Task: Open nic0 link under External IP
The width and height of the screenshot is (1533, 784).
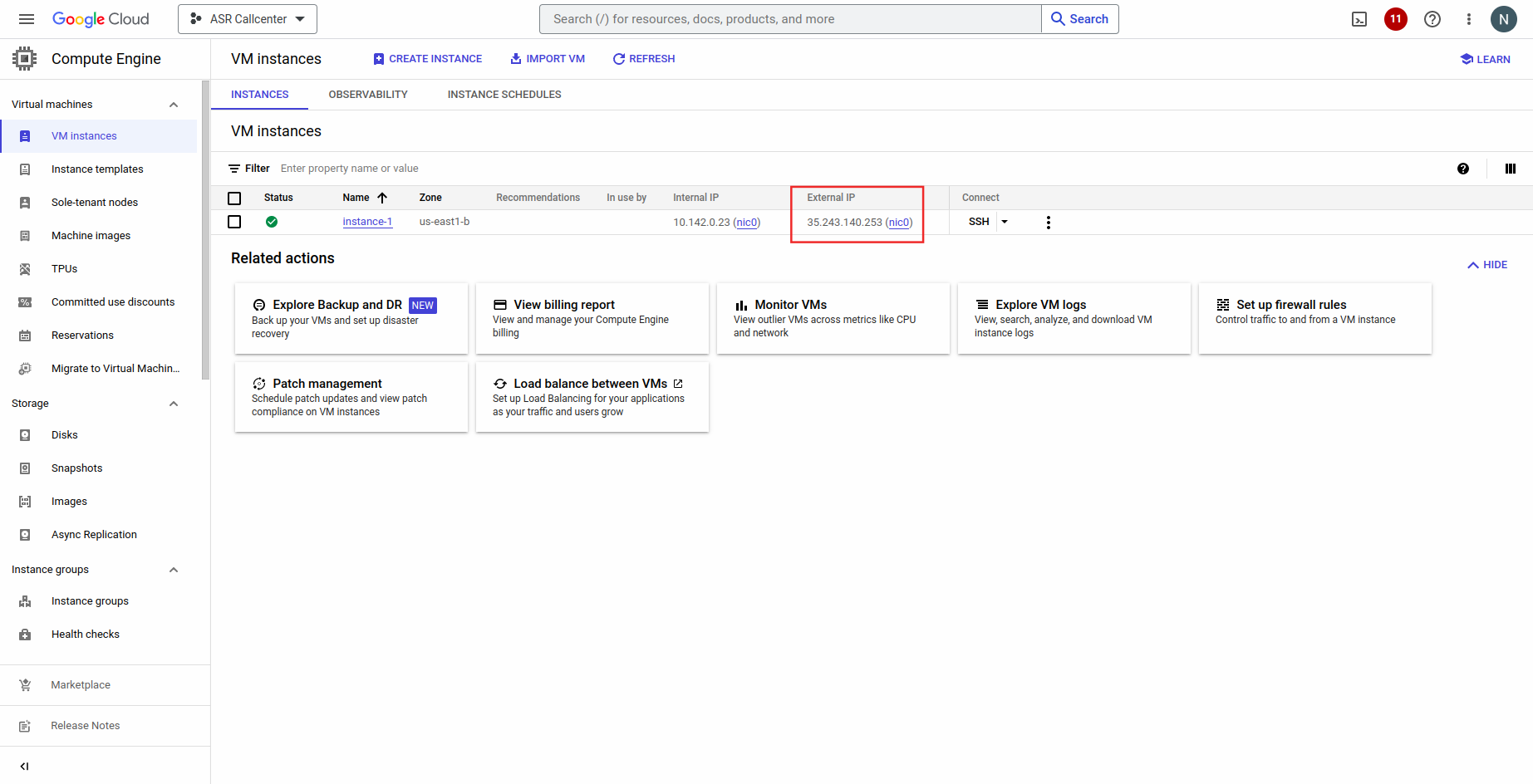Action: [899, 223]
